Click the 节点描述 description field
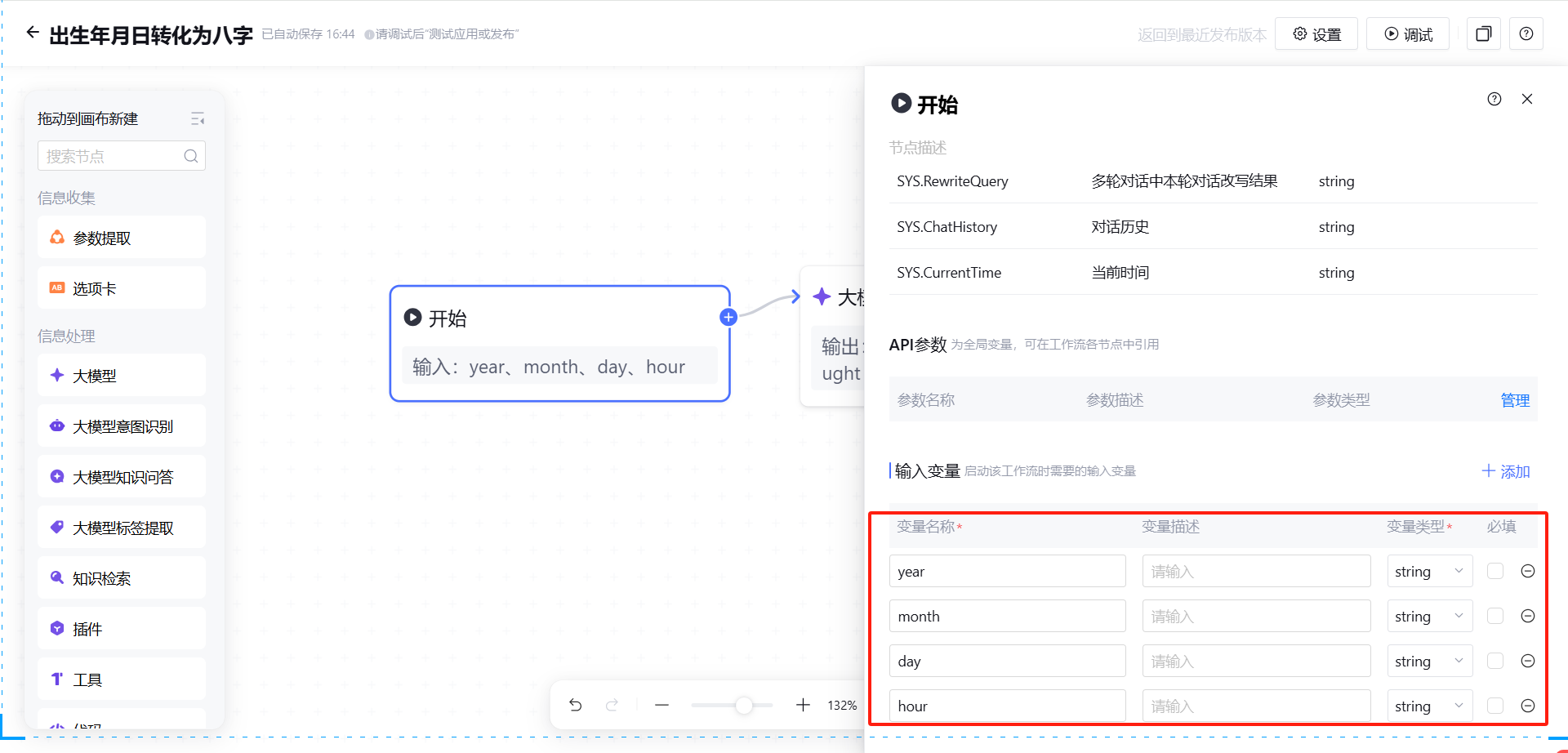 (x=918, y=148)
